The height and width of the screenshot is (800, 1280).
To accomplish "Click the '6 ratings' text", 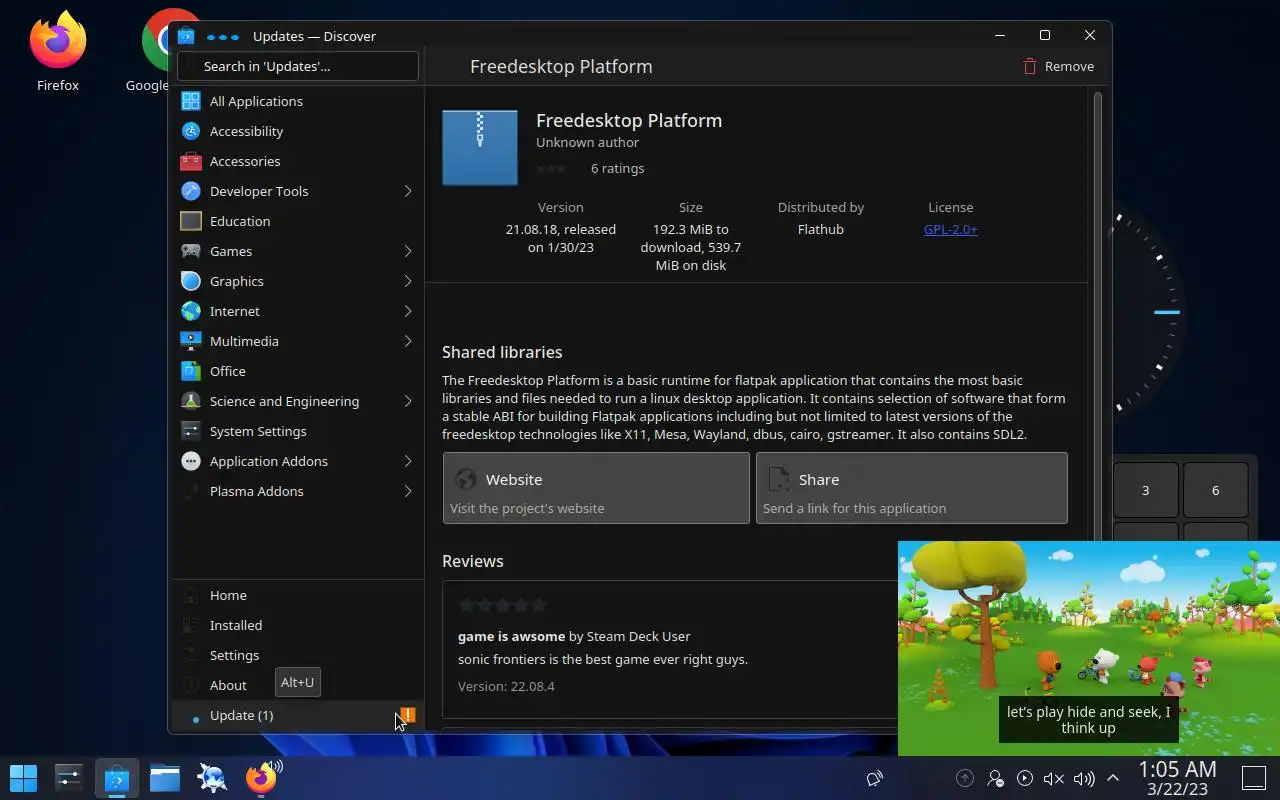I will (x=617, y=168).
